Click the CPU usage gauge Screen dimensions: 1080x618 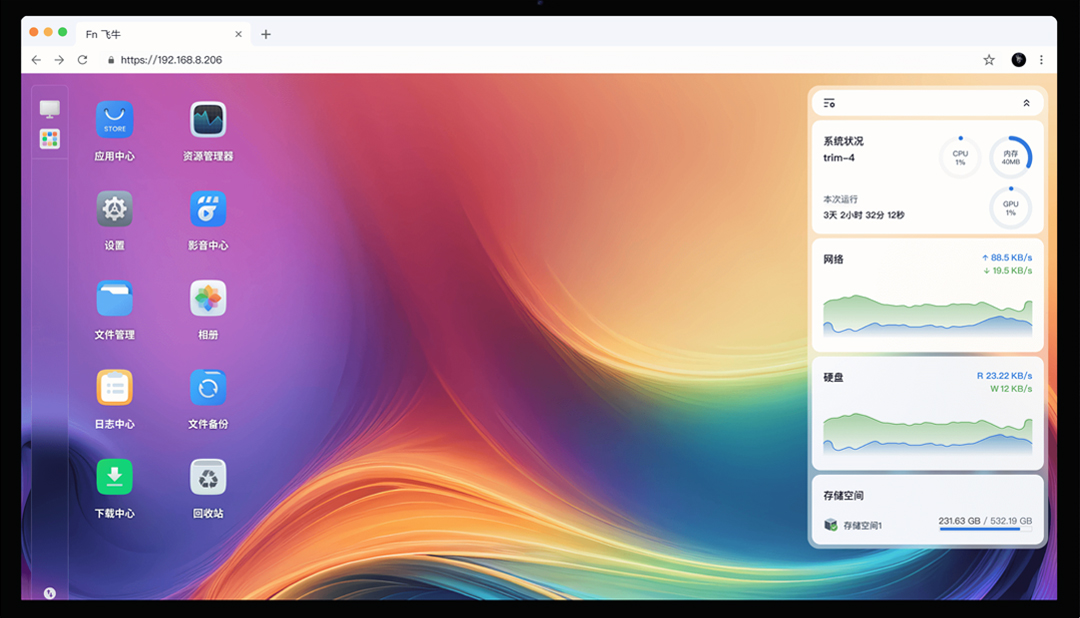(x=960, y=158)
